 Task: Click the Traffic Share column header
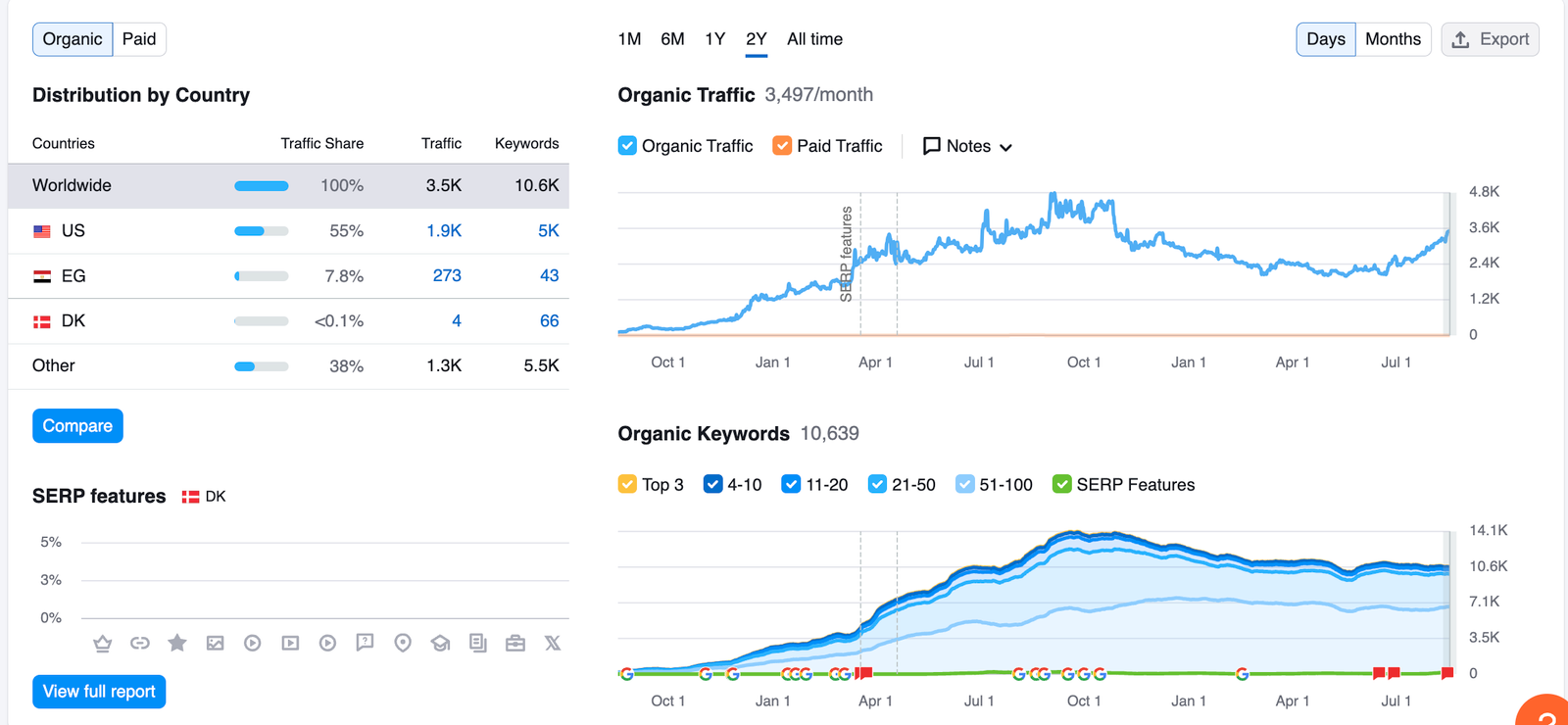[x=322, y=144]
